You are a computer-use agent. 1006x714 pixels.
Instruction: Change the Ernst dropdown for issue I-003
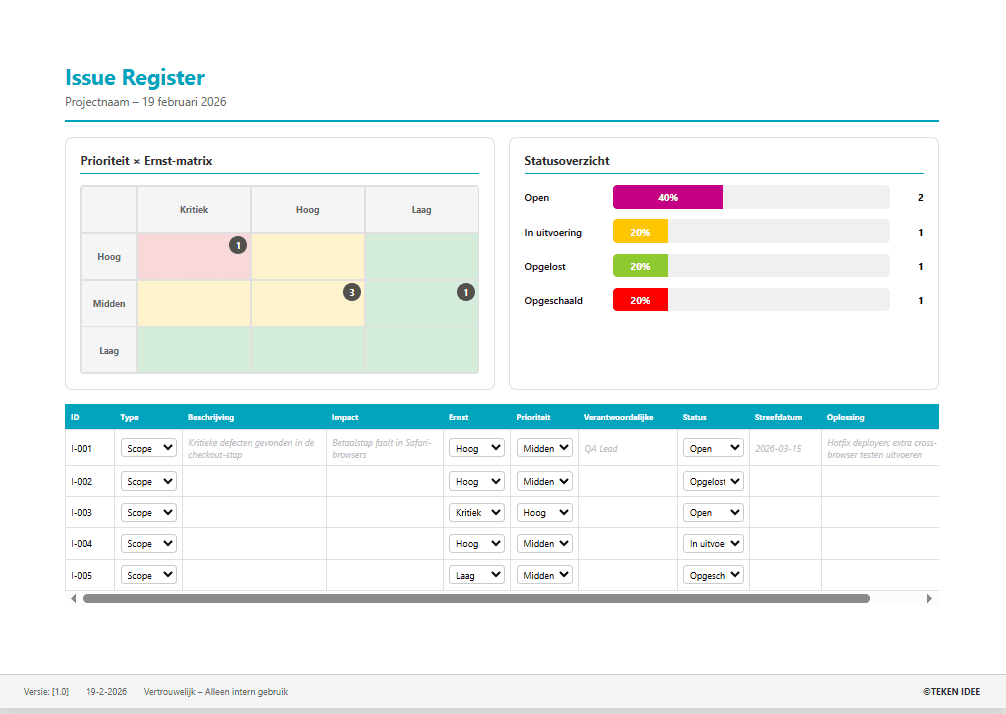477,512
